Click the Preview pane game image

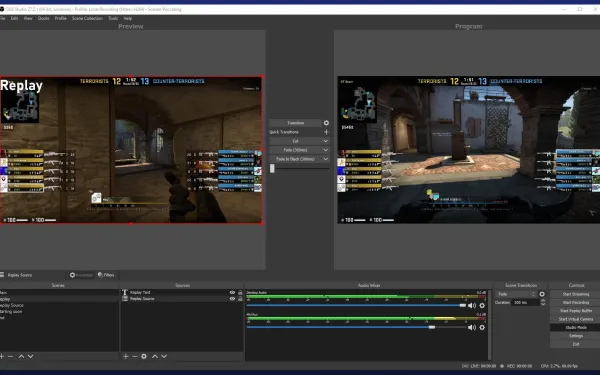(131, 150)
